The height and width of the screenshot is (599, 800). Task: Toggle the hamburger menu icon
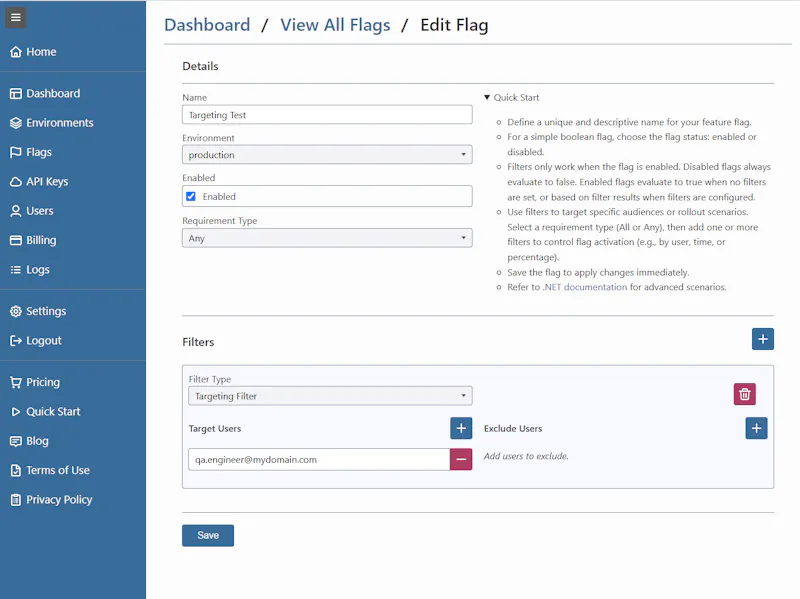pyautogui.click(x=16, y=18)
